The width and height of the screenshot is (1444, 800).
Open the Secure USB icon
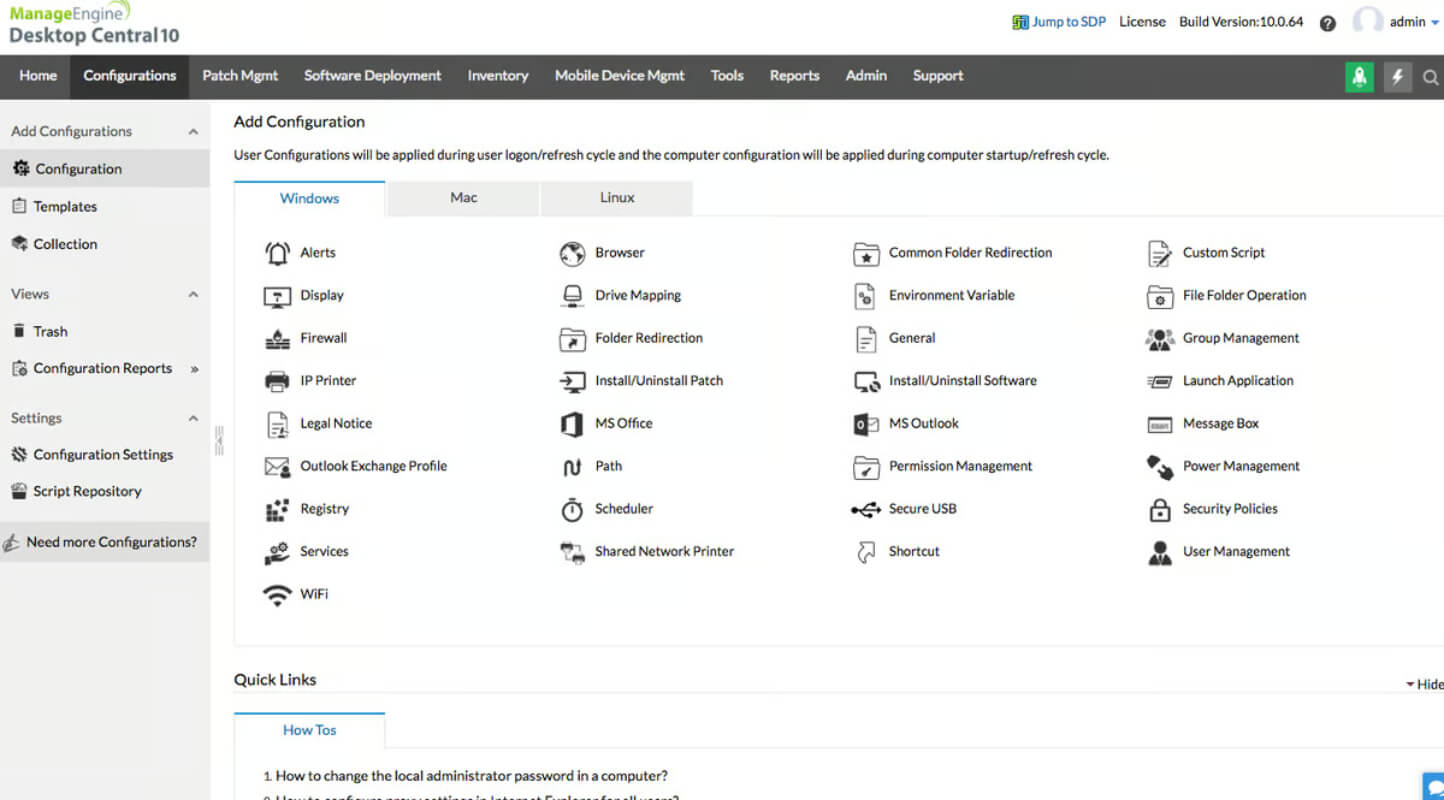866,510
